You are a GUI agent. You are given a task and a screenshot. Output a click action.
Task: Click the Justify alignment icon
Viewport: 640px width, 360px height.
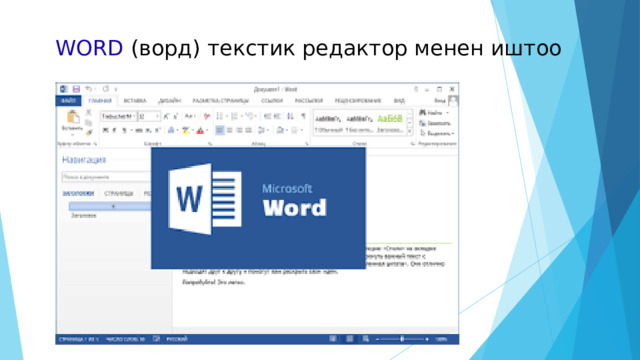[x=249, y=130]
